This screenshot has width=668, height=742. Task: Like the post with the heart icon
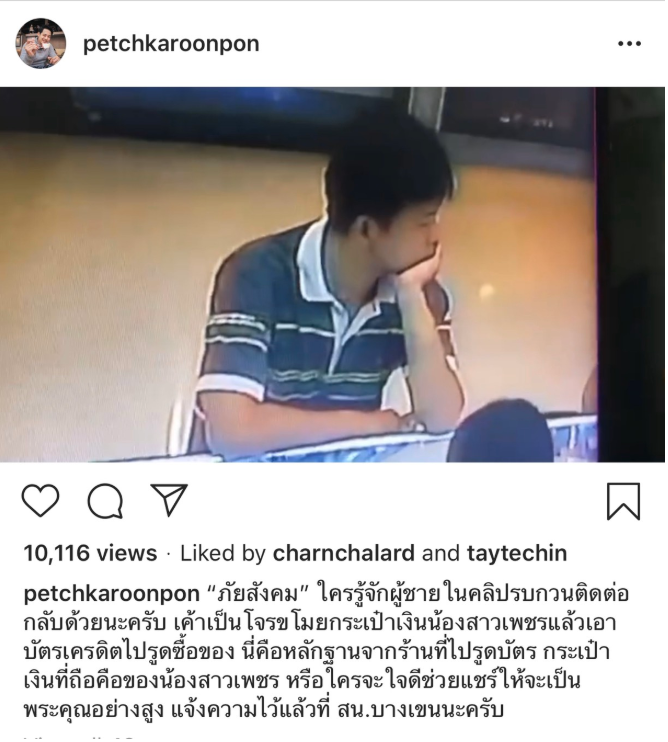pos(40,500)
